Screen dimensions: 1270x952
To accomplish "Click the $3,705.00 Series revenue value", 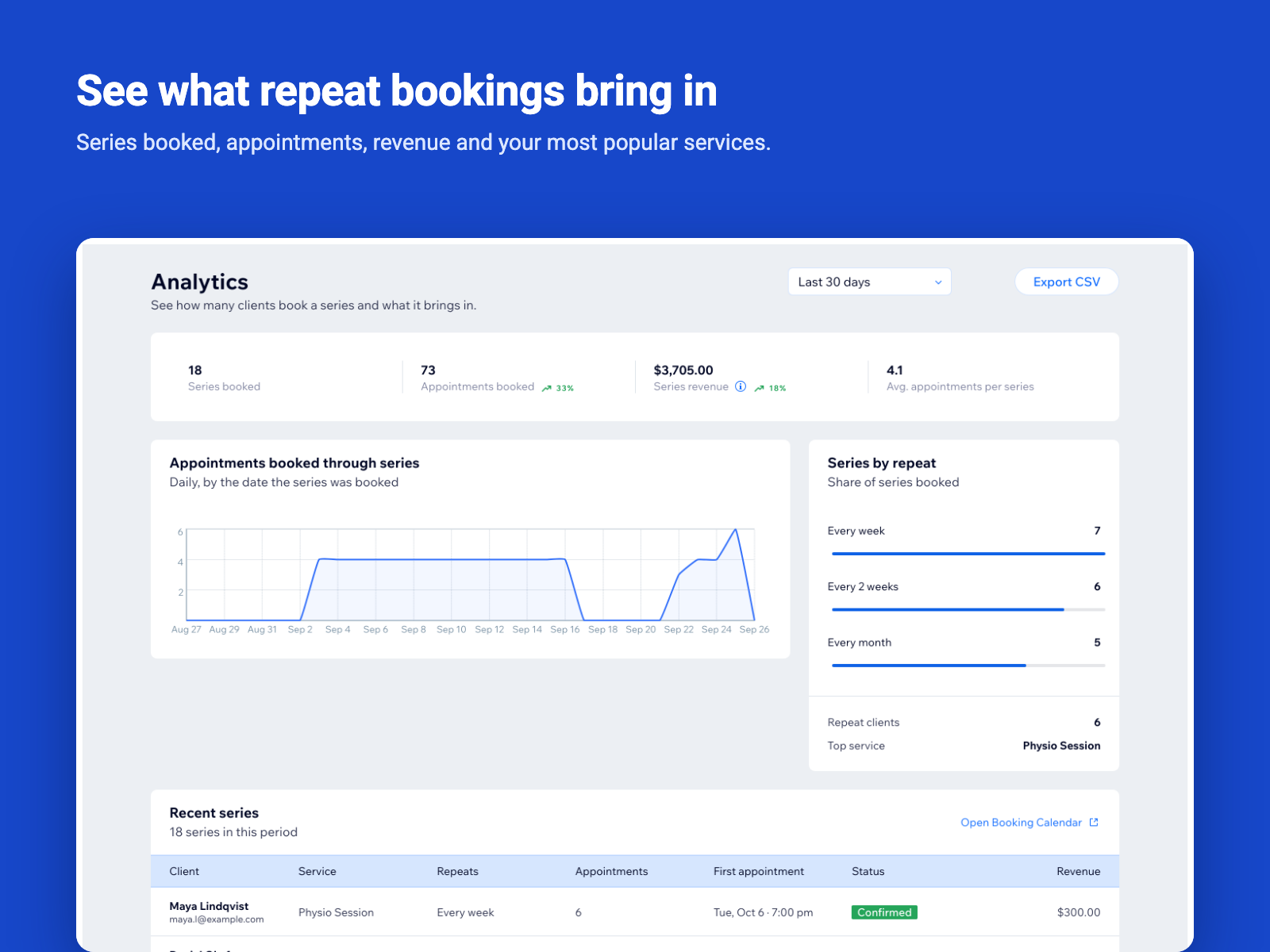I will tap(683, 370).
